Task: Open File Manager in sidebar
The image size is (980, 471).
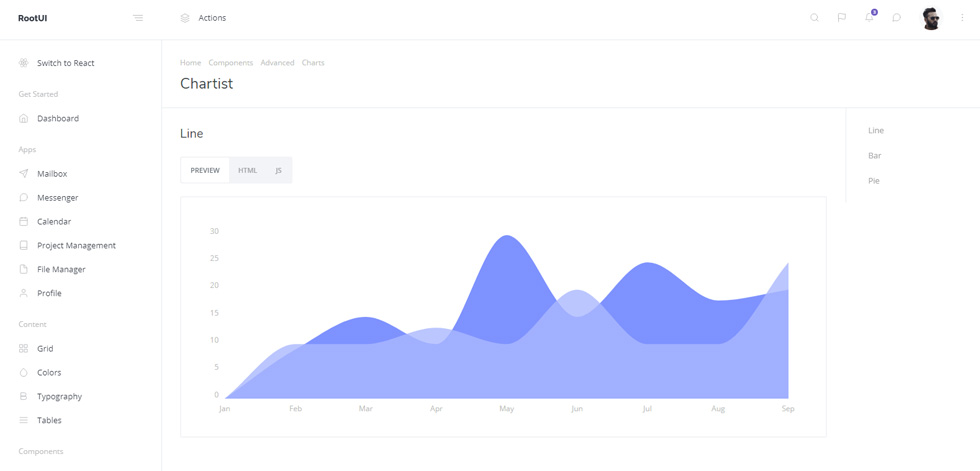Action: (61, 269)
